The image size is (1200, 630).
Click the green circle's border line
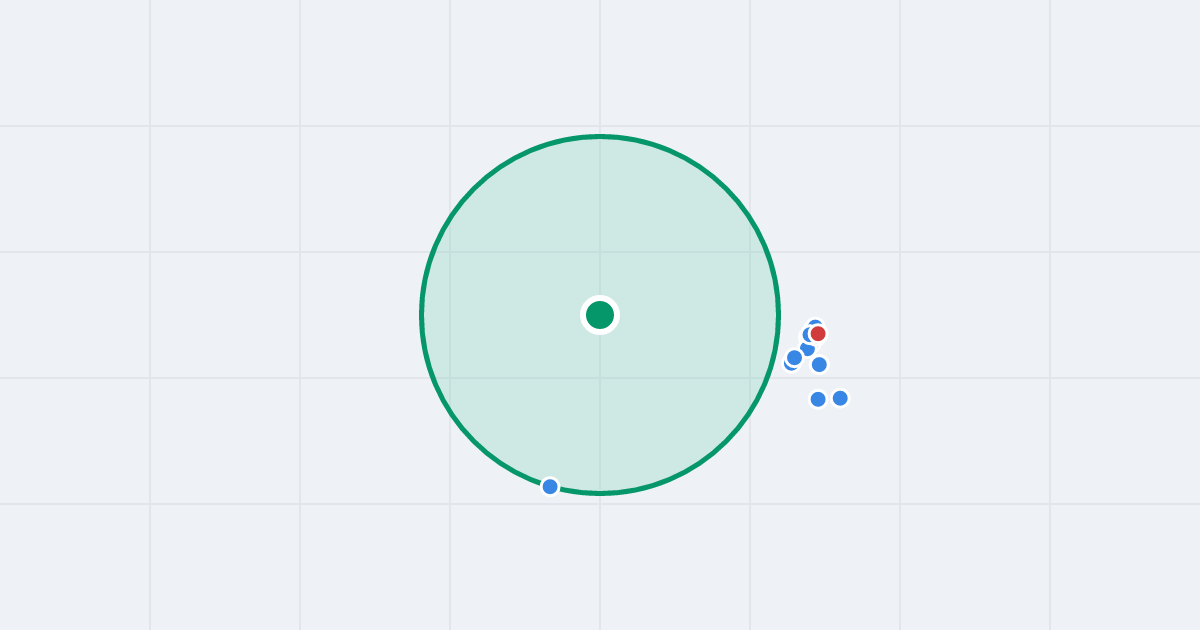tap(422, 315)
